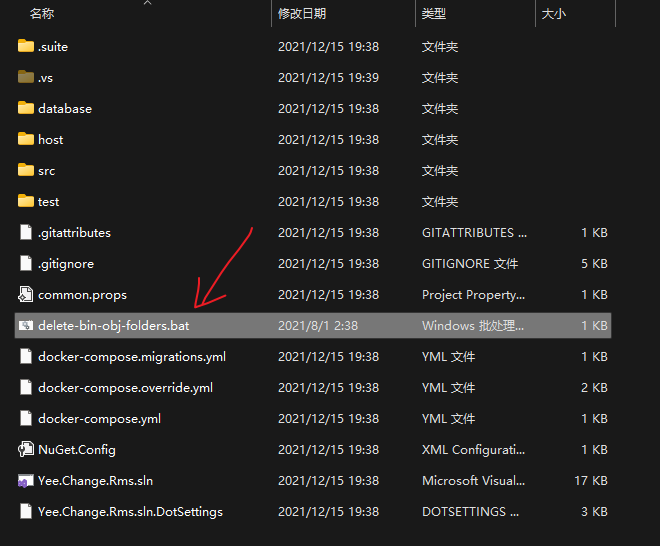This screenshot has height=546, width=660.
Task: Click the docker-compose.yml file icon
Action: click(26, 418)
